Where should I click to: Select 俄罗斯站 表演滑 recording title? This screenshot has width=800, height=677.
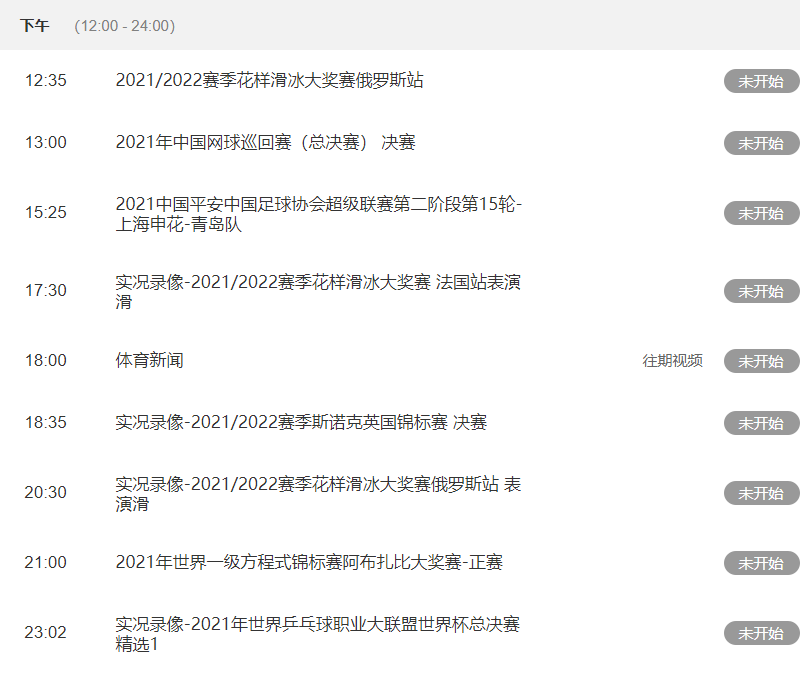pos(318,493)
